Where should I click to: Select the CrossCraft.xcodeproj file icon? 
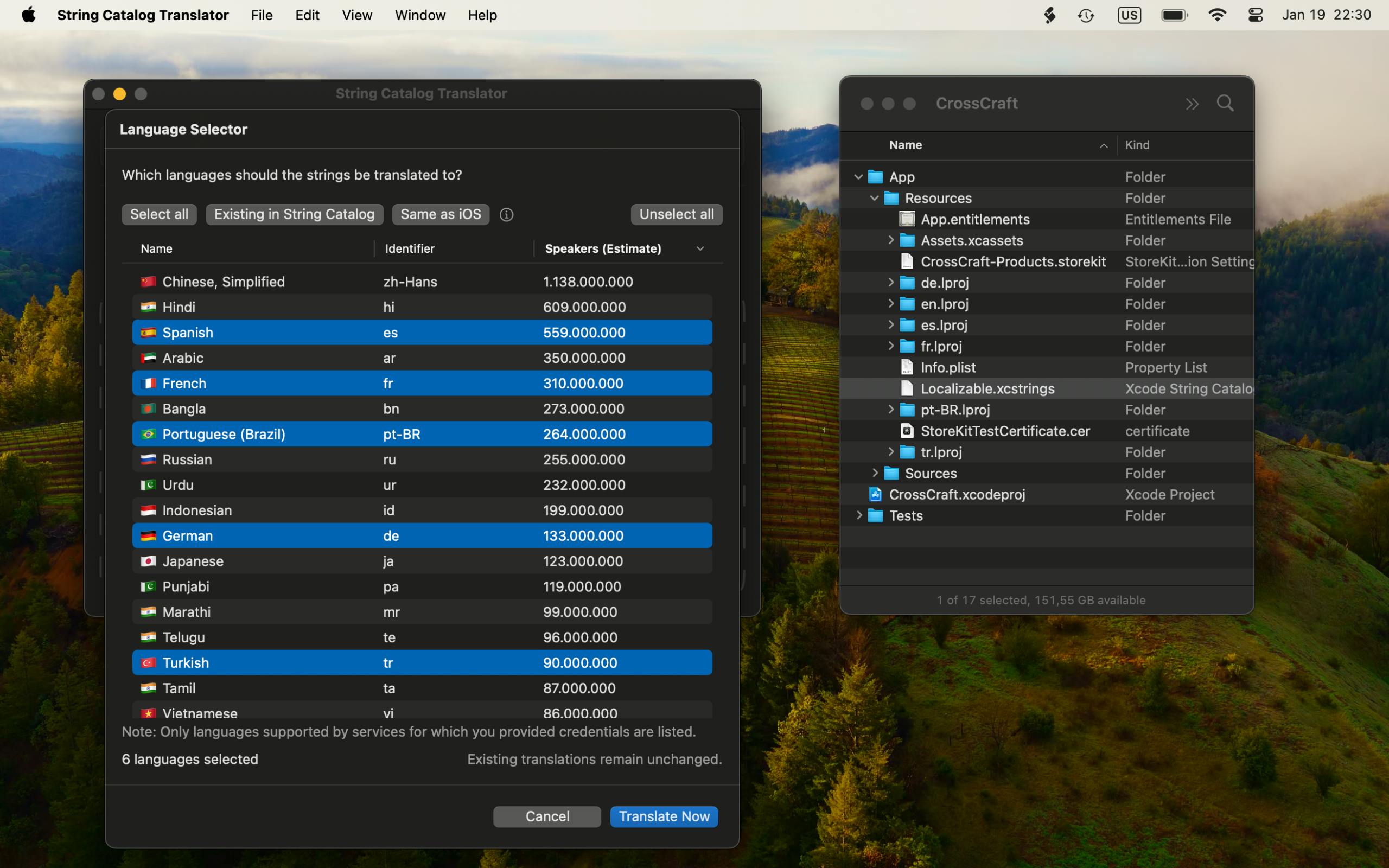point(875,494)
